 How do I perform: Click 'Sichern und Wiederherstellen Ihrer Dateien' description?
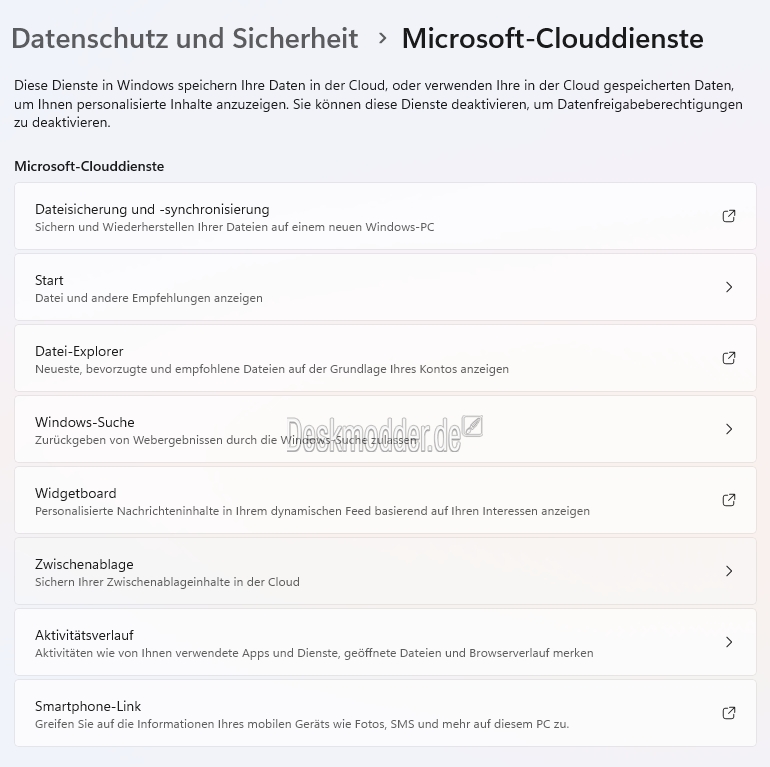tap(234, 227)
